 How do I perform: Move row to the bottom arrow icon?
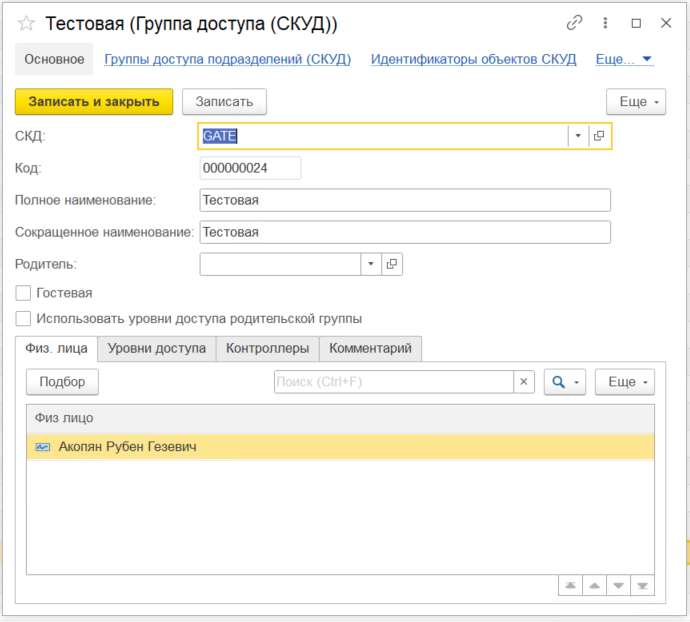[x=643, y=586]
